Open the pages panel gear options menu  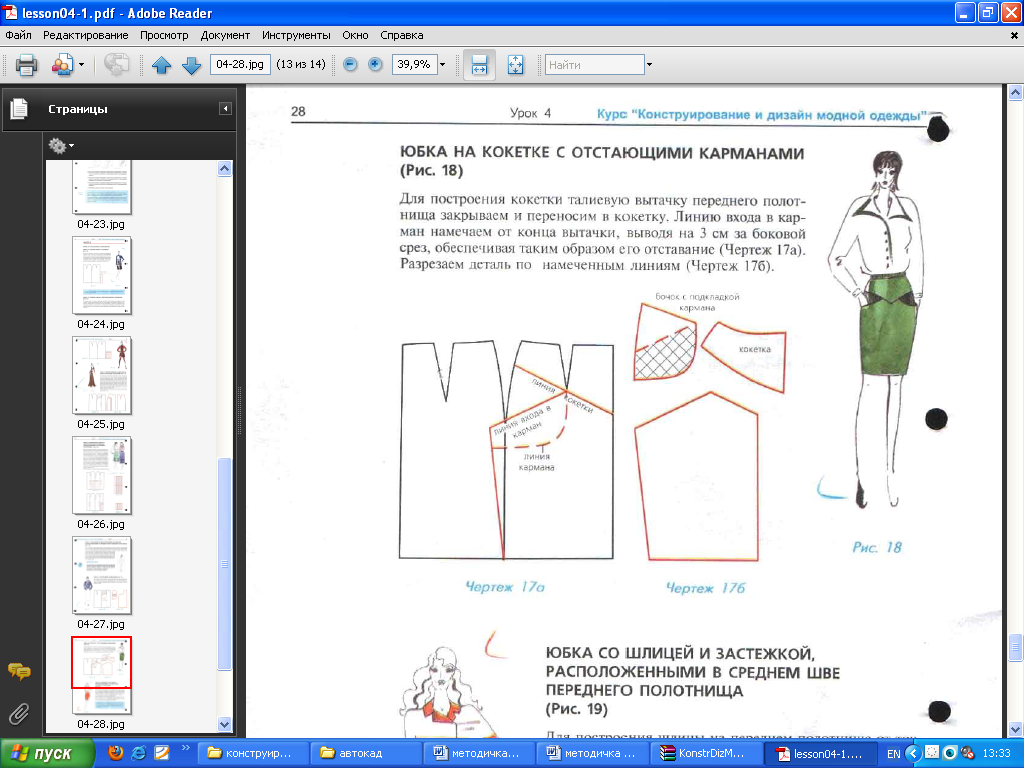coord(61,146)
